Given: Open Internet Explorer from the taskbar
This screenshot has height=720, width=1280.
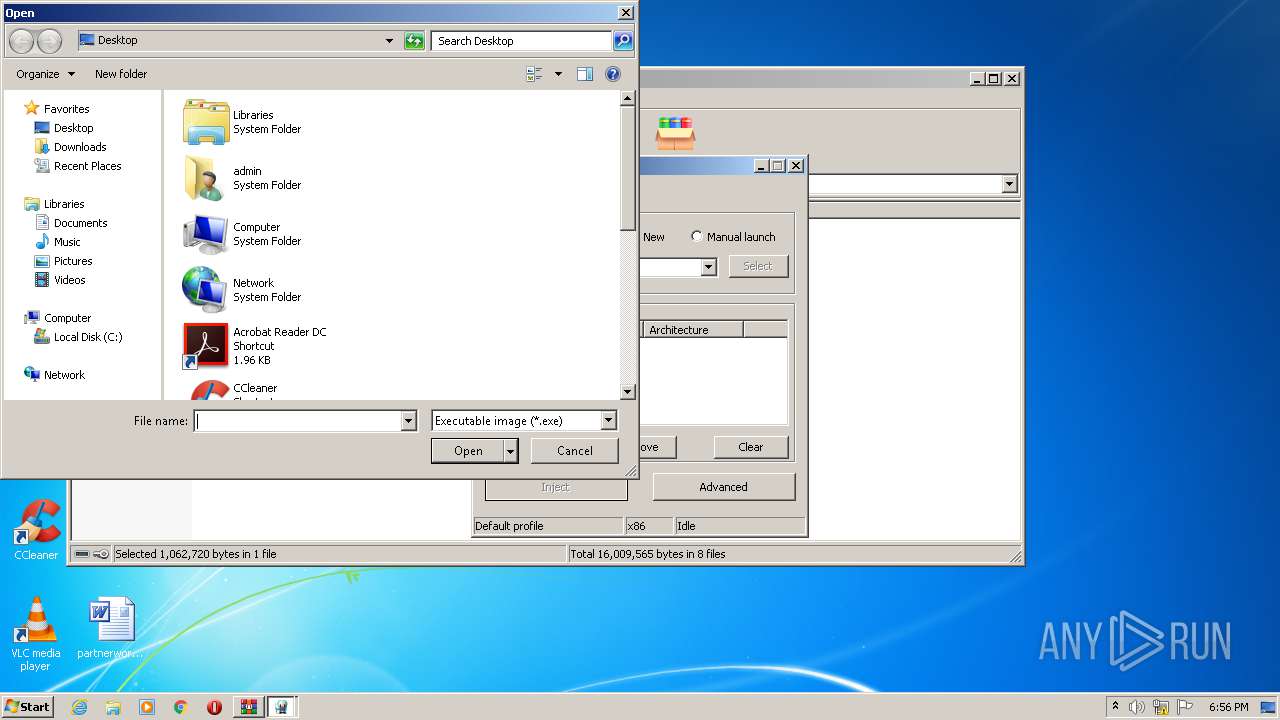Looking at the screenshot, I should click(79, 707).
